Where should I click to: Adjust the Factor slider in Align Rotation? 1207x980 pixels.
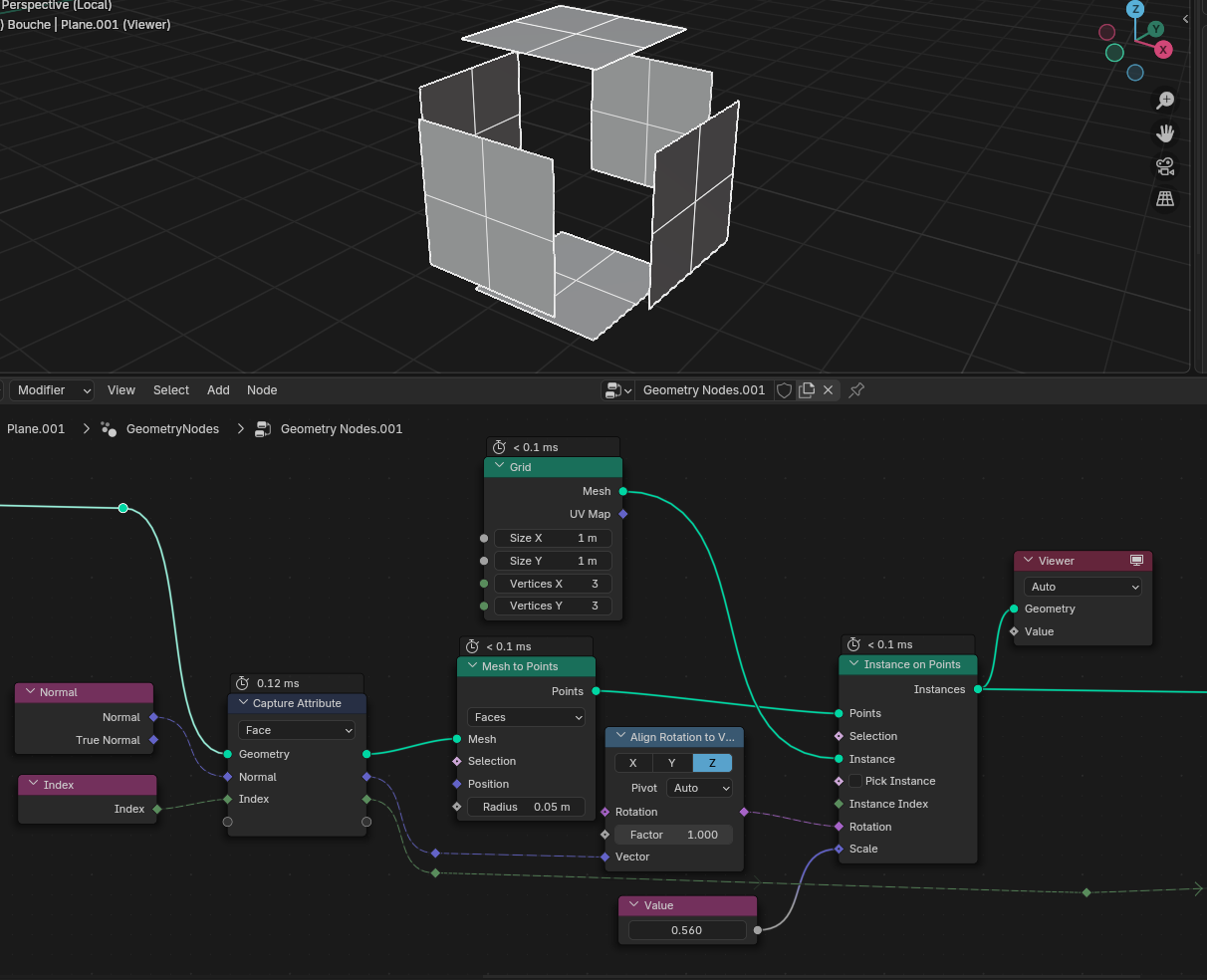pos(673,835)
